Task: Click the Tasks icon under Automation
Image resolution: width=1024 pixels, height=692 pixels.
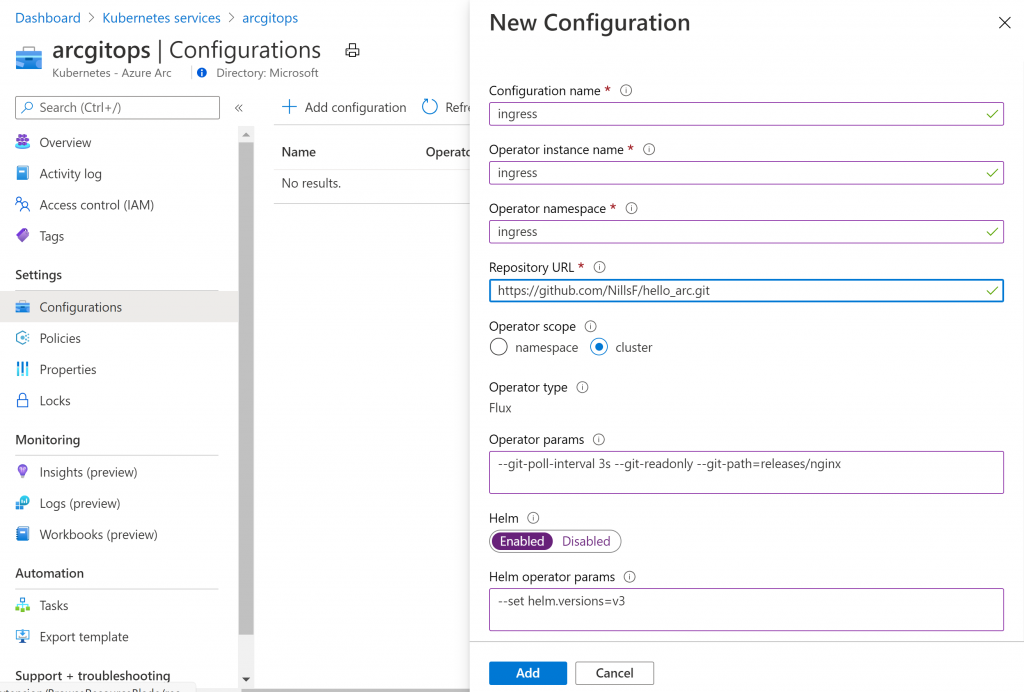Action: click(23, 605)
